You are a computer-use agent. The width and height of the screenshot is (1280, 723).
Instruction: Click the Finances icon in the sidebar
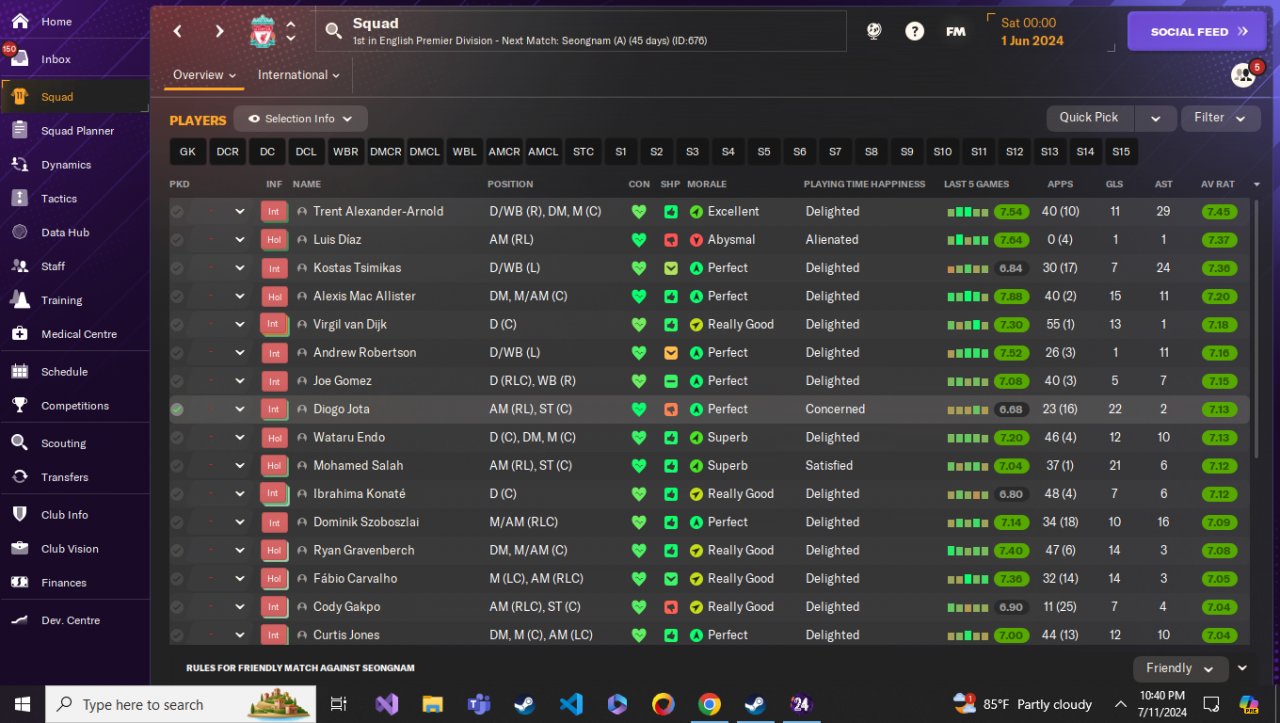pos(20,582)
